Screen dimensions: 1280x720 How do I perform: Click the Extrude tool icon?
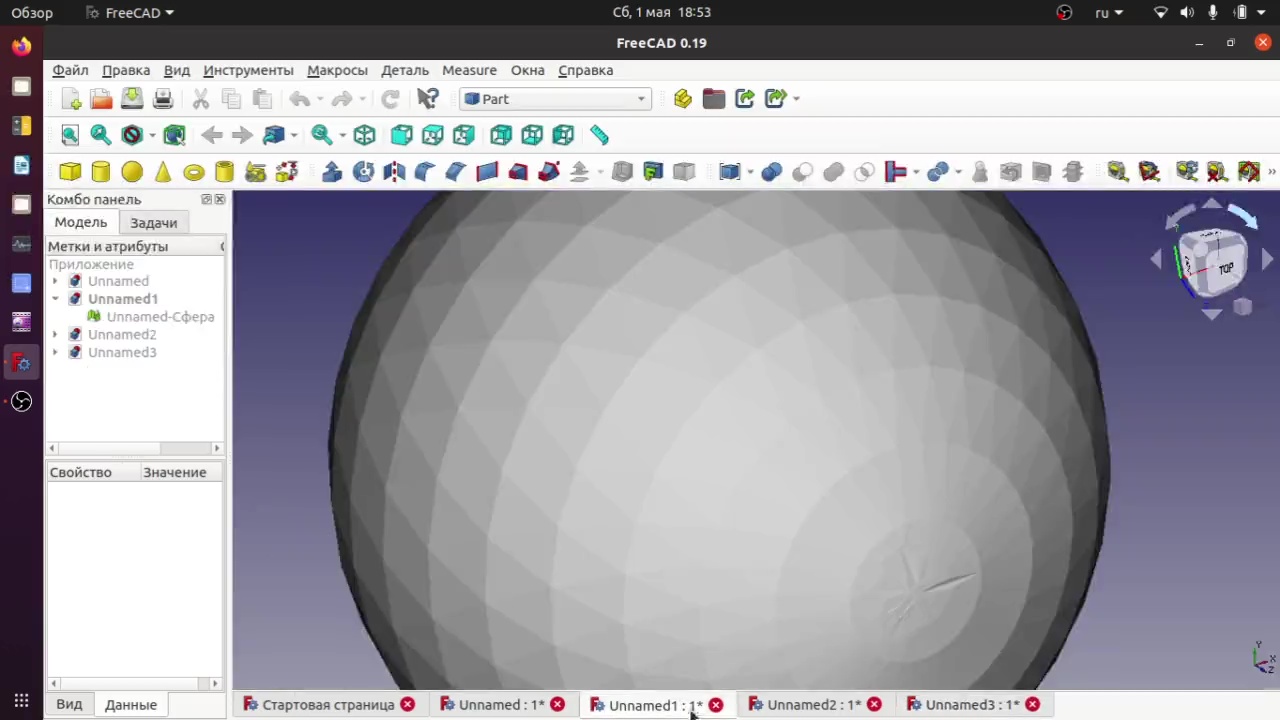click(x=332, y=172)
